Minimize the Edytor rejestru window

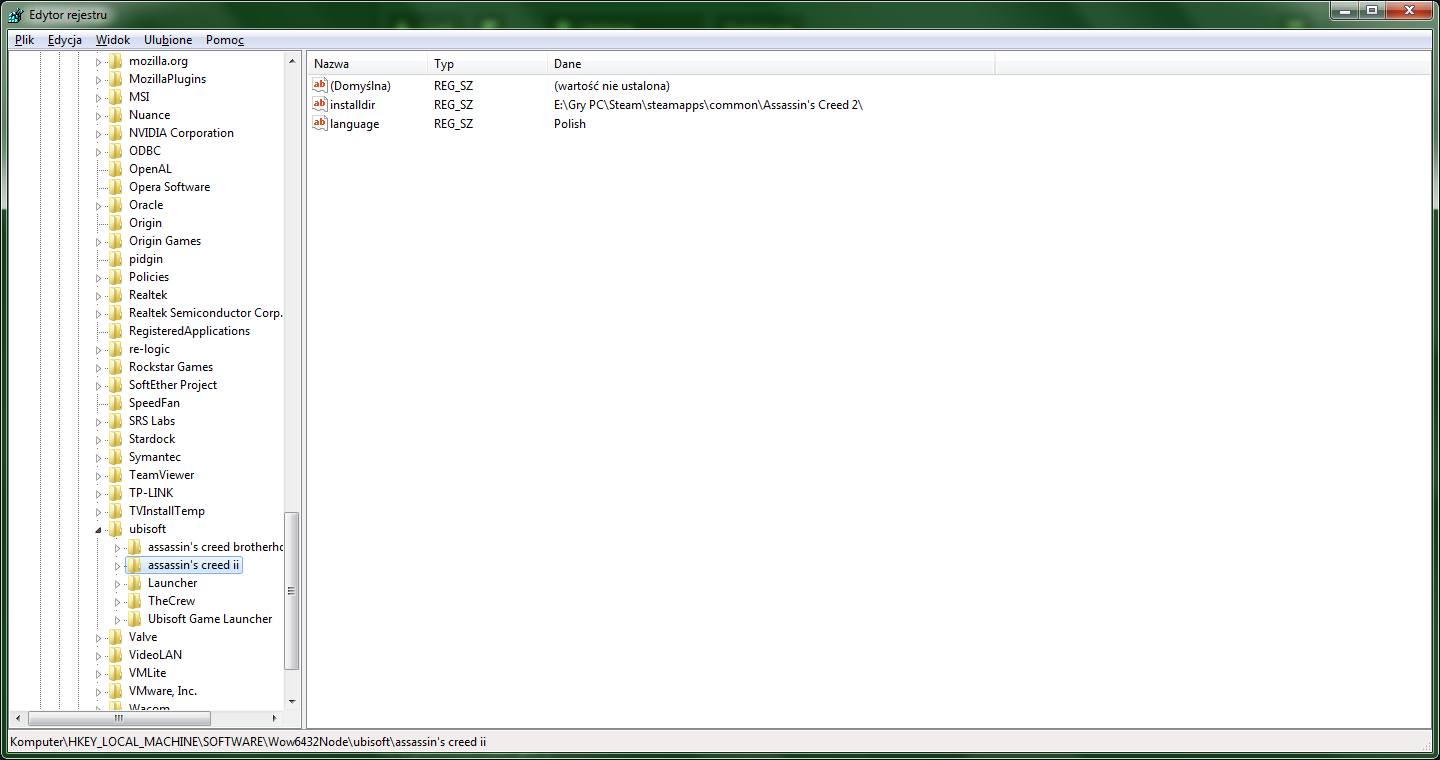[1344, 10]
